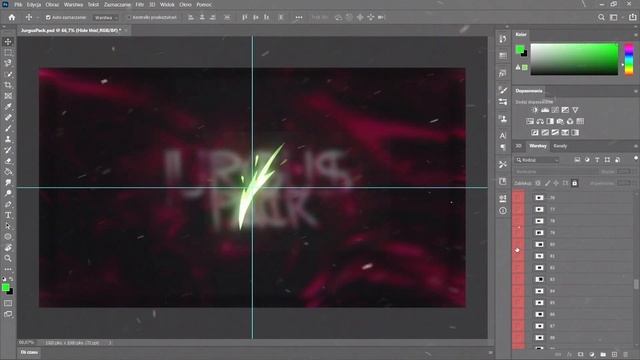Toggle the Auto-zaznaczanie checkbox

pyautogui.click(x=48, y=18)
